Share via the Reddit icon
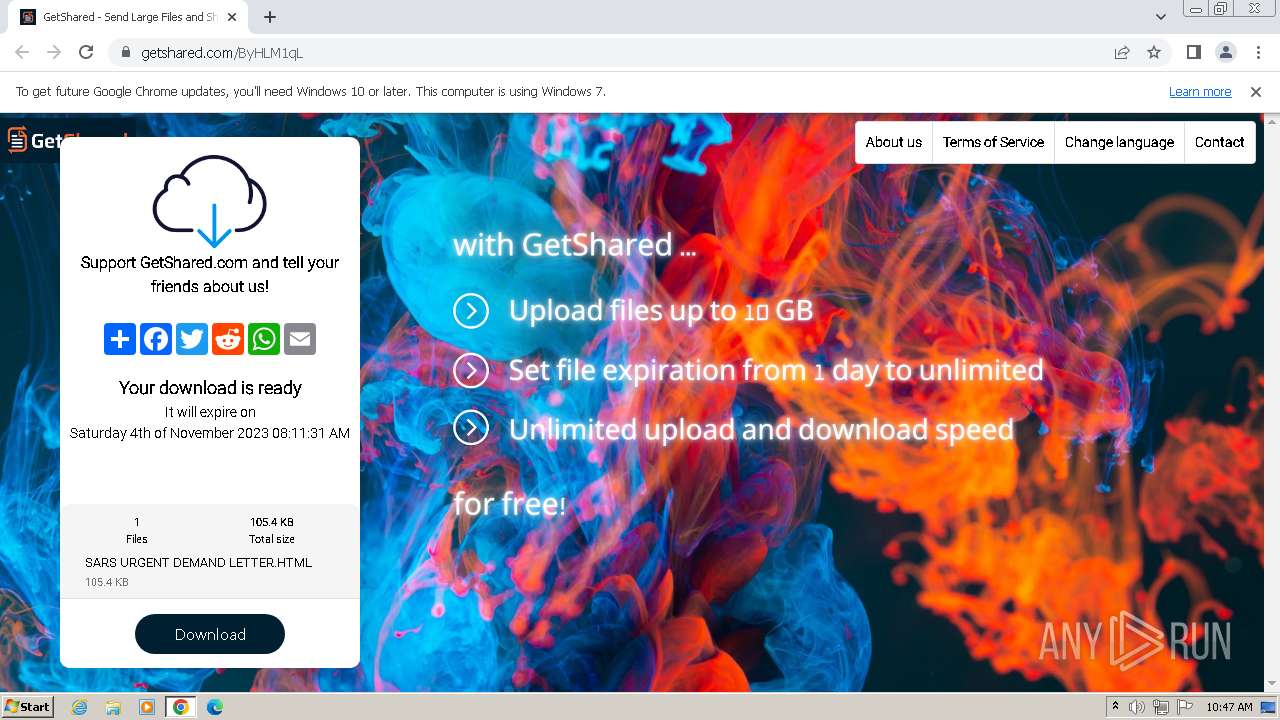Screen dimensions: 1280x720 click(228, 339)
